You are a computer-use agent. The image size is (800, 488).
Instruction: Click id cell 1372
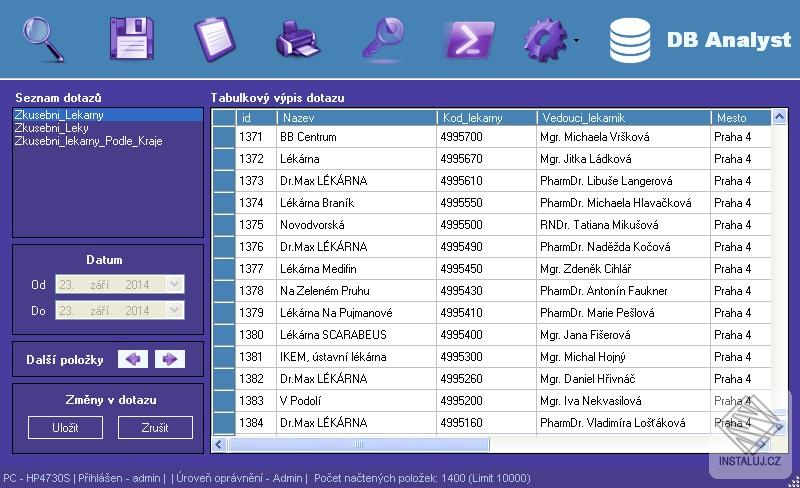pos(256,159)
